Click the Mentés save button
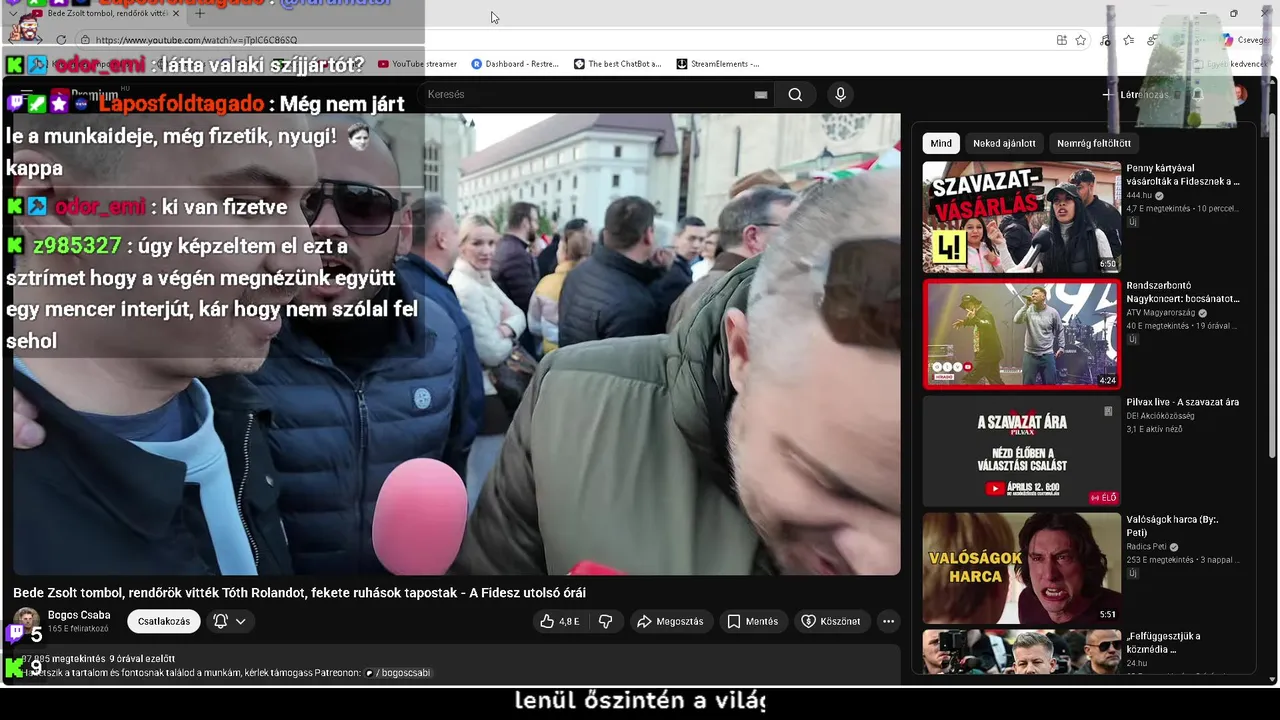1280x720 pixels. [x=752, y=621]
